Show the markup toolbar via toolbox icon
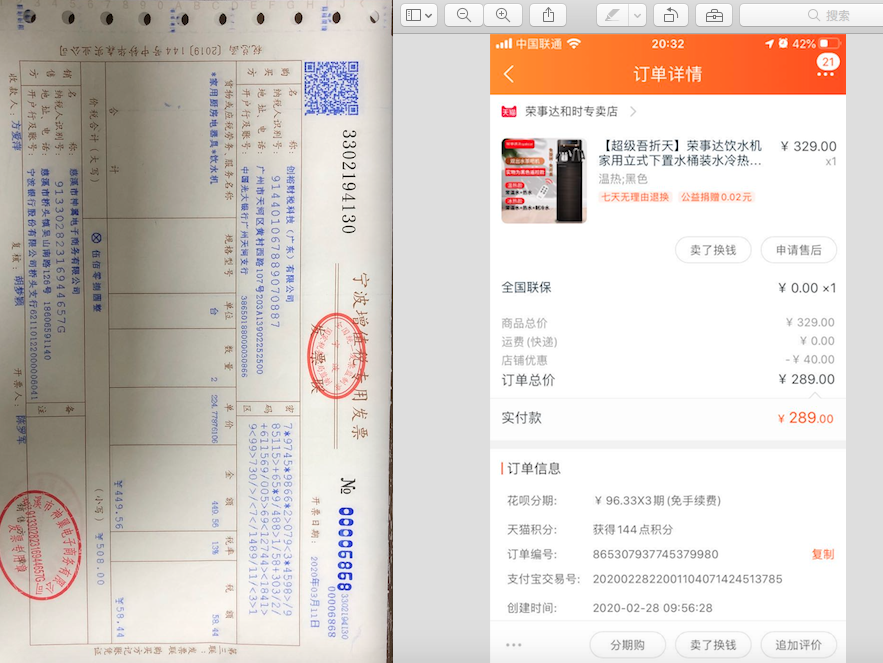This screenshot has width=883, height=663. 714,15
